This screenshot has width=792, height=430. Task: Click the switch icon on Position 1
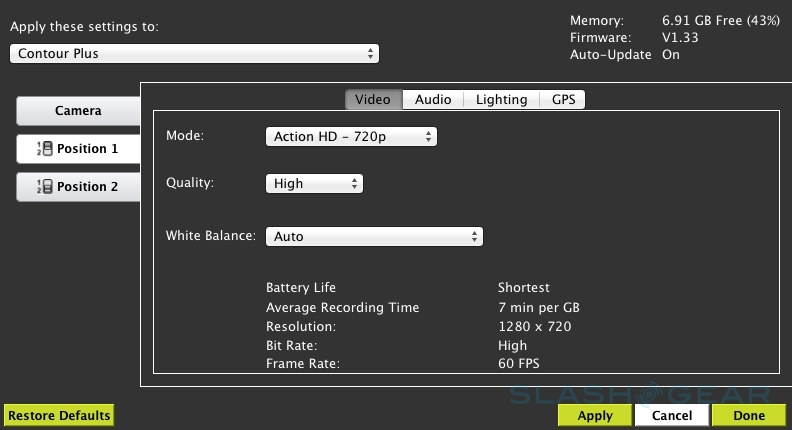[x=44, y=149]
